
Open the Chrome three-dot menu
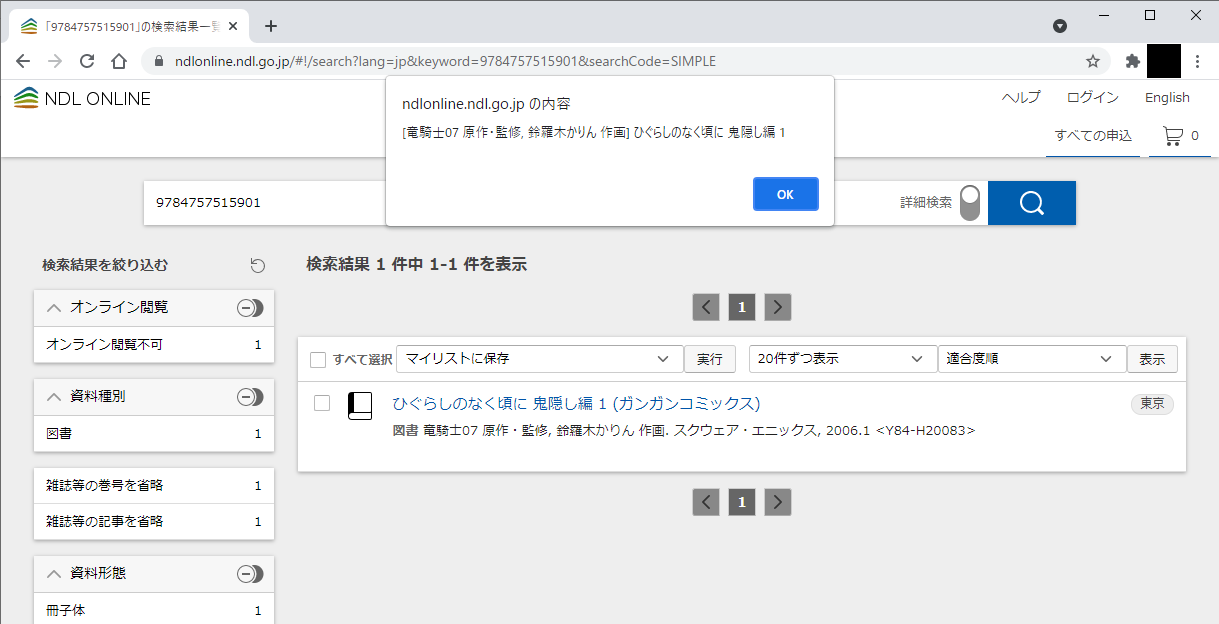pos(1198,61)
